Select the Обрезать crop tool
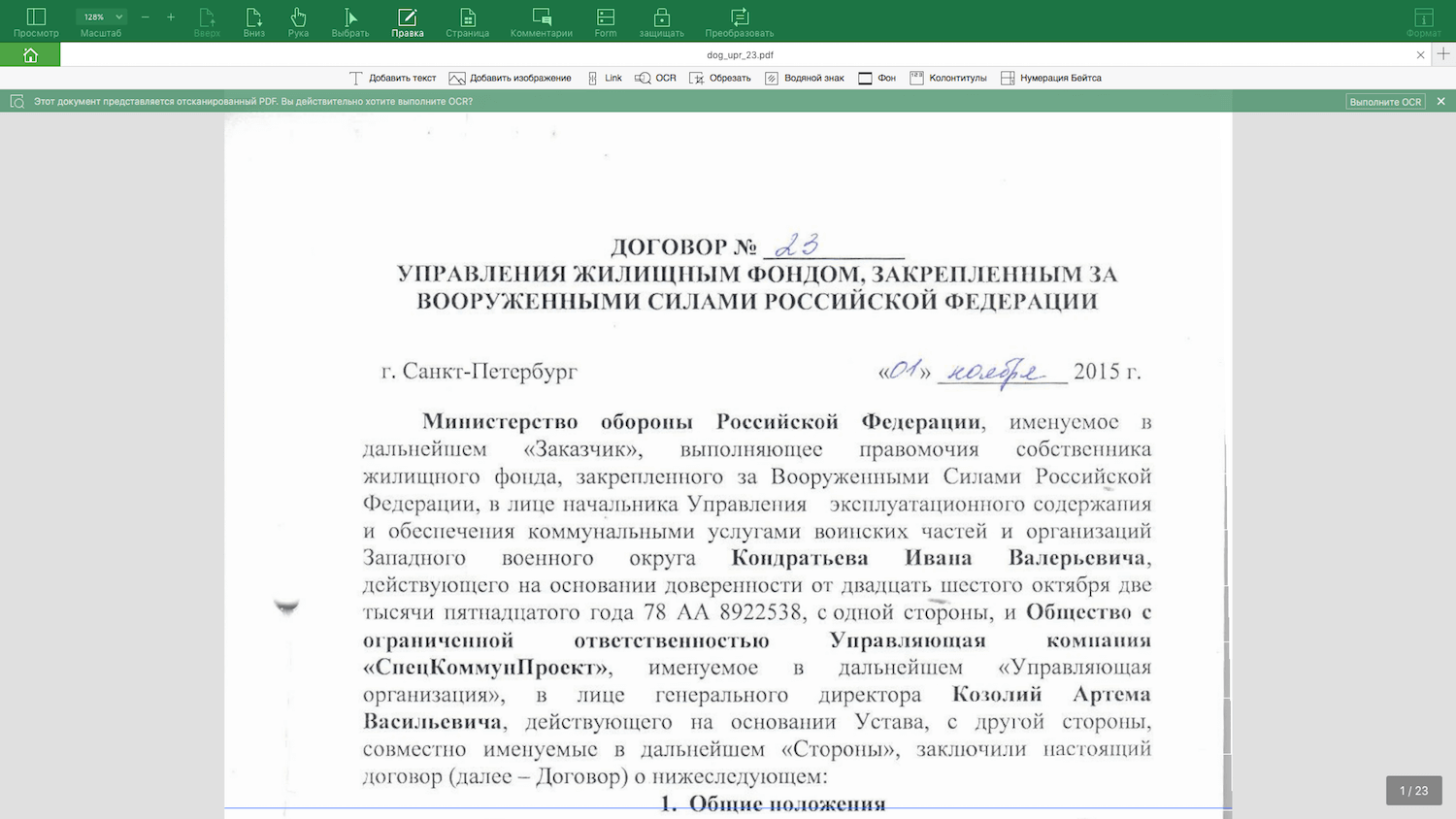The height and width of the screenshot is (819, 1456). pos(720,78)
